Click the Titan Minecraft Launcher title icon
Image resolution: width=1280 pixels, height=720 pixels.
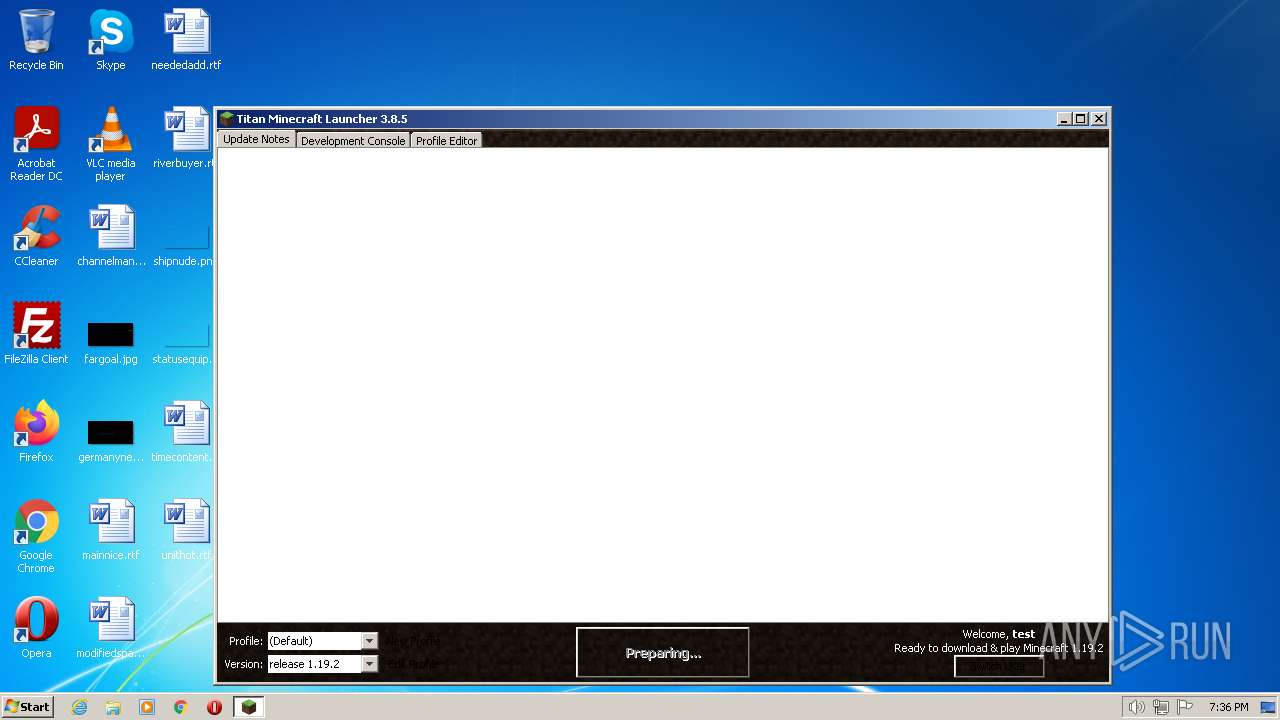(227, 119)
